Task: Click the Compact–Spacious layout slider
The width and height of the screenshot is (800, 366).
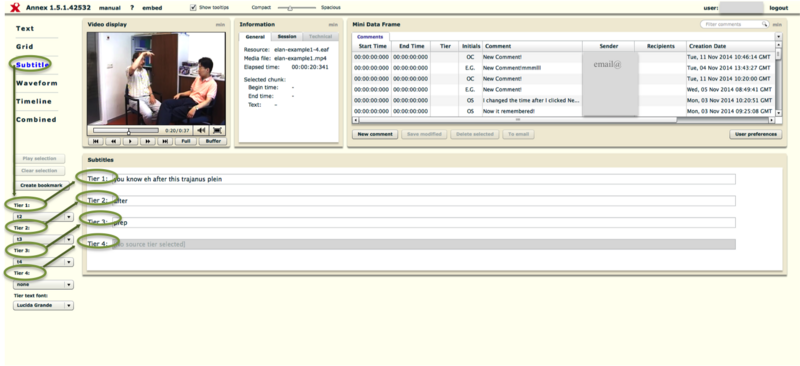Action: [296, 8]
